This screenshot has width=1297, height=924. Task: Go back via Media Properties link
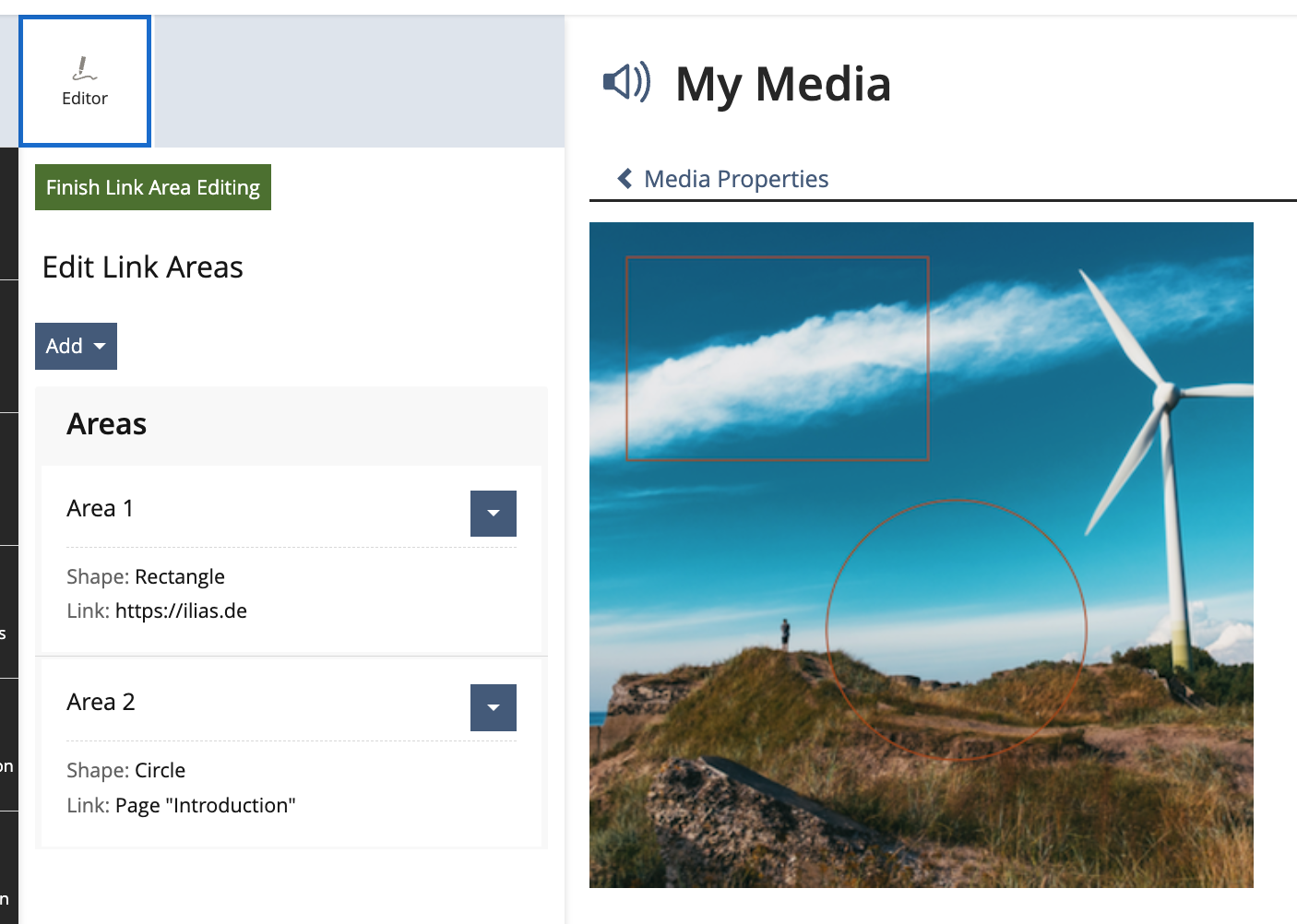[735, 179]
